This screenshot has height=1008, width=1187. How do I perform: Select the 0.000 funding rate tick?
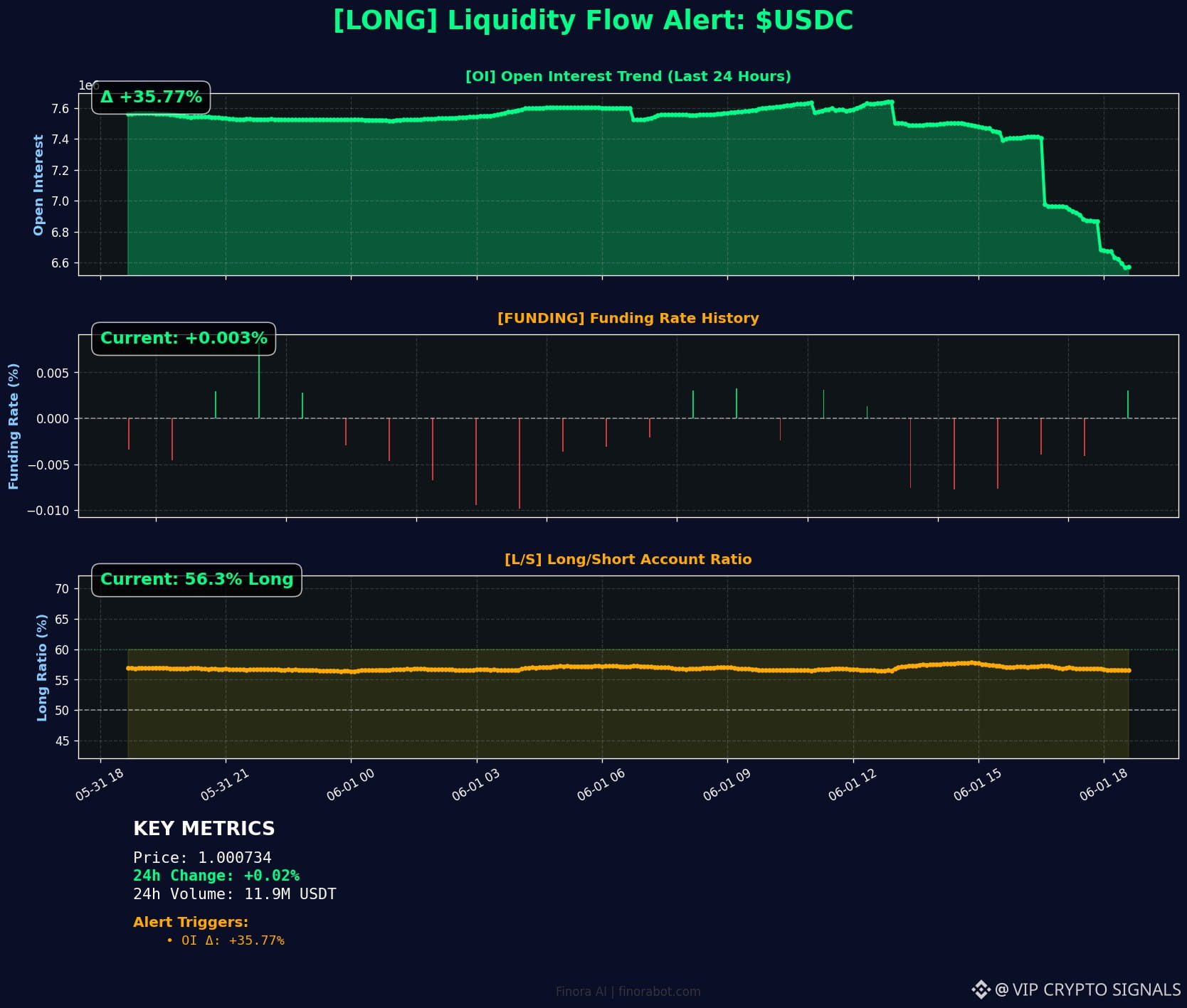53,419
